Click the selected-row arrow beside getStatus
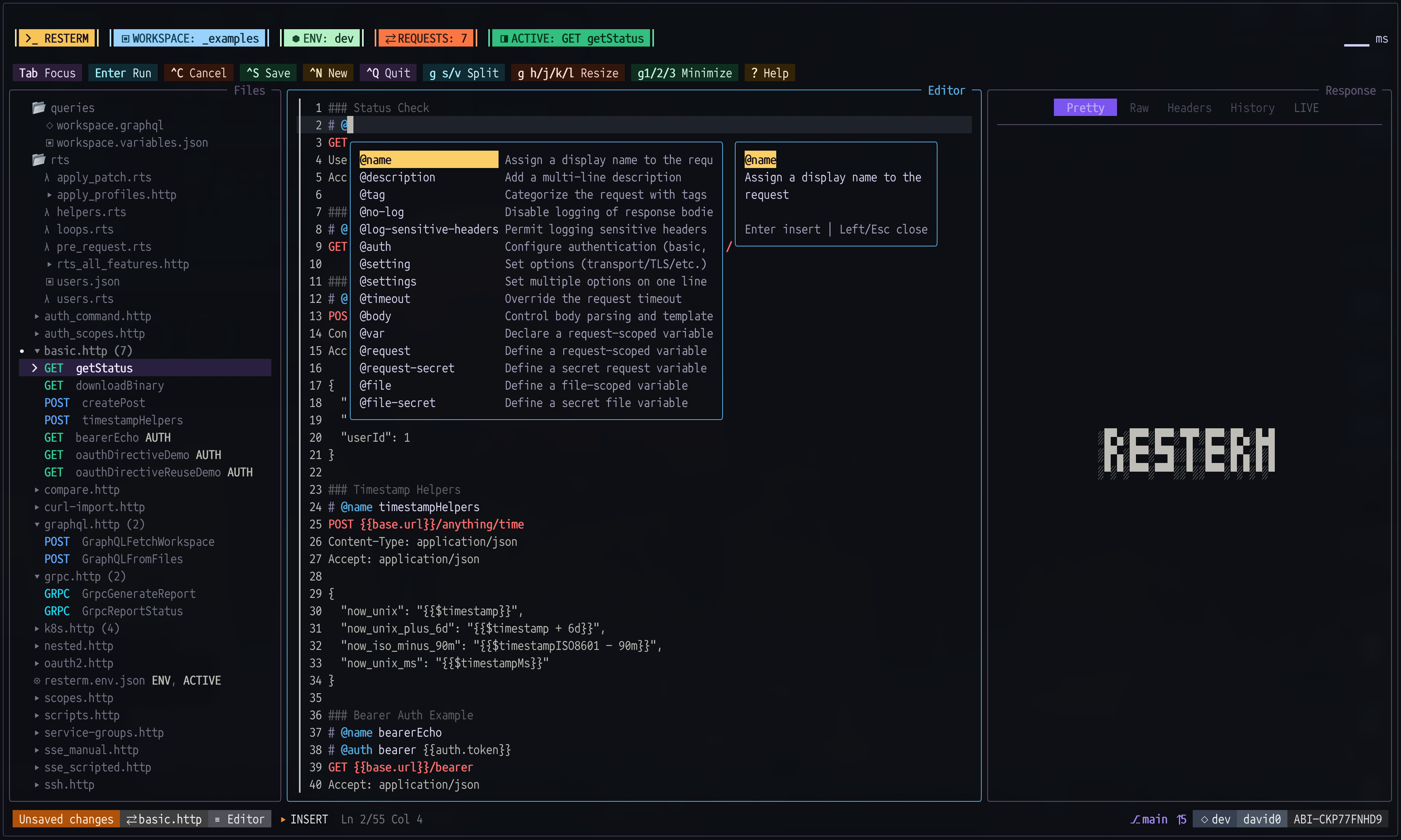The width and height of the screenshot is (1401, 840). pos(35,368)
